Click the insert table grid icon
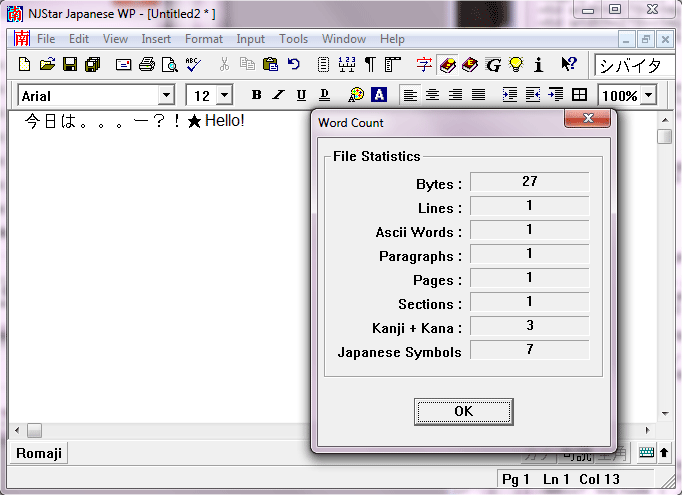 tap(579, 95)
